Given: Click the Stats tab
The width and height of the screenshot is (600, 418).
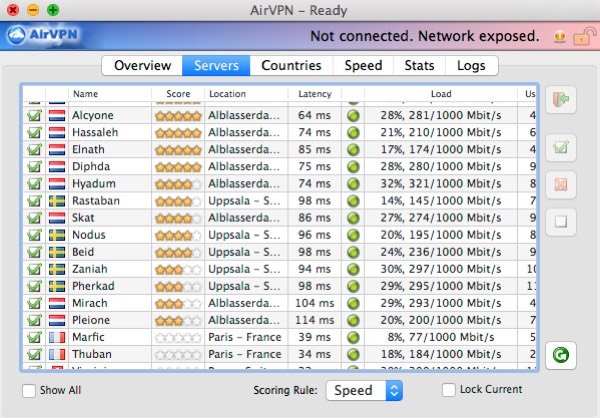Looking at the screenshot, I should coord(419,66).
